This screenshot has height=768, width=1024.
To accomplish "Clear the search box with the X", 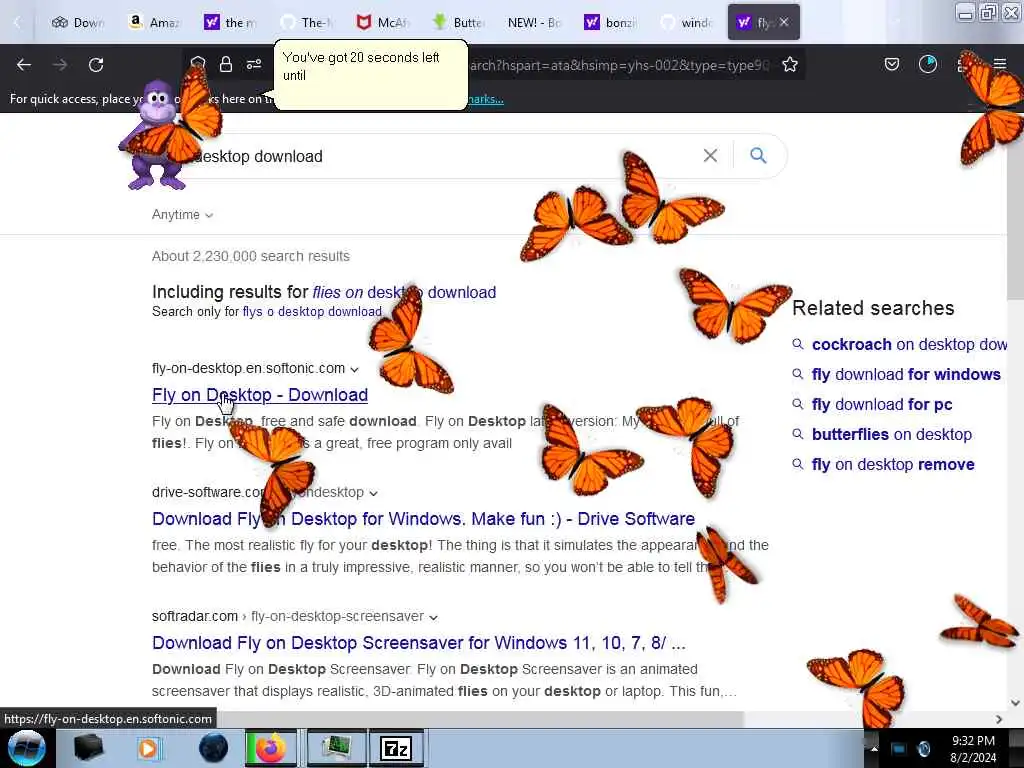I will (710, 155).
